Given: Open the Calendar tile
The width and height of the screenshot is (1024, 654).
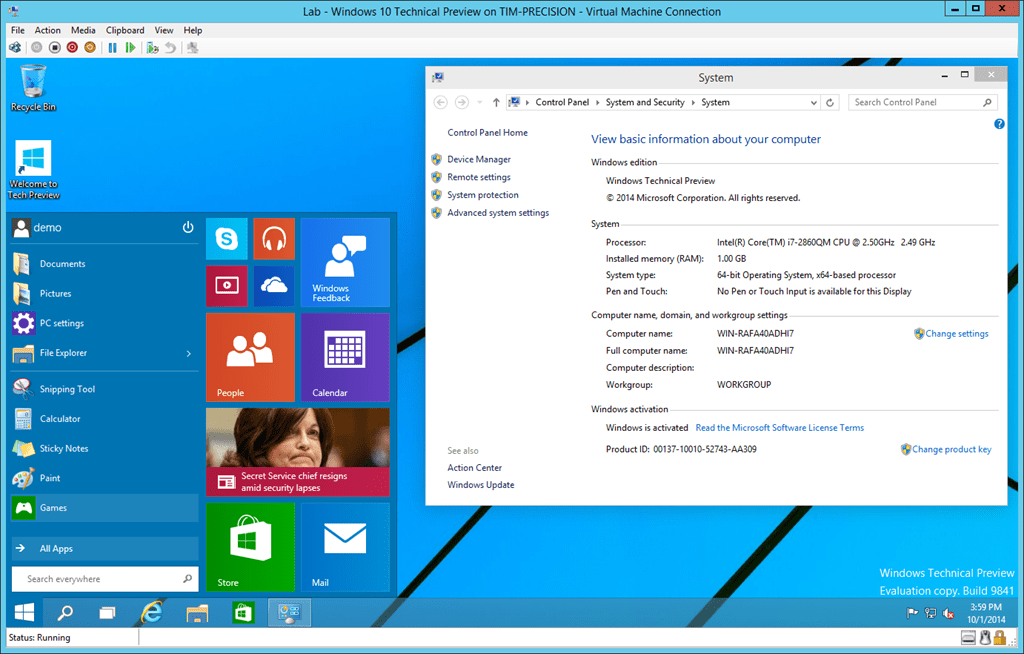Looking at the screenshot, I should pos(345,357).
